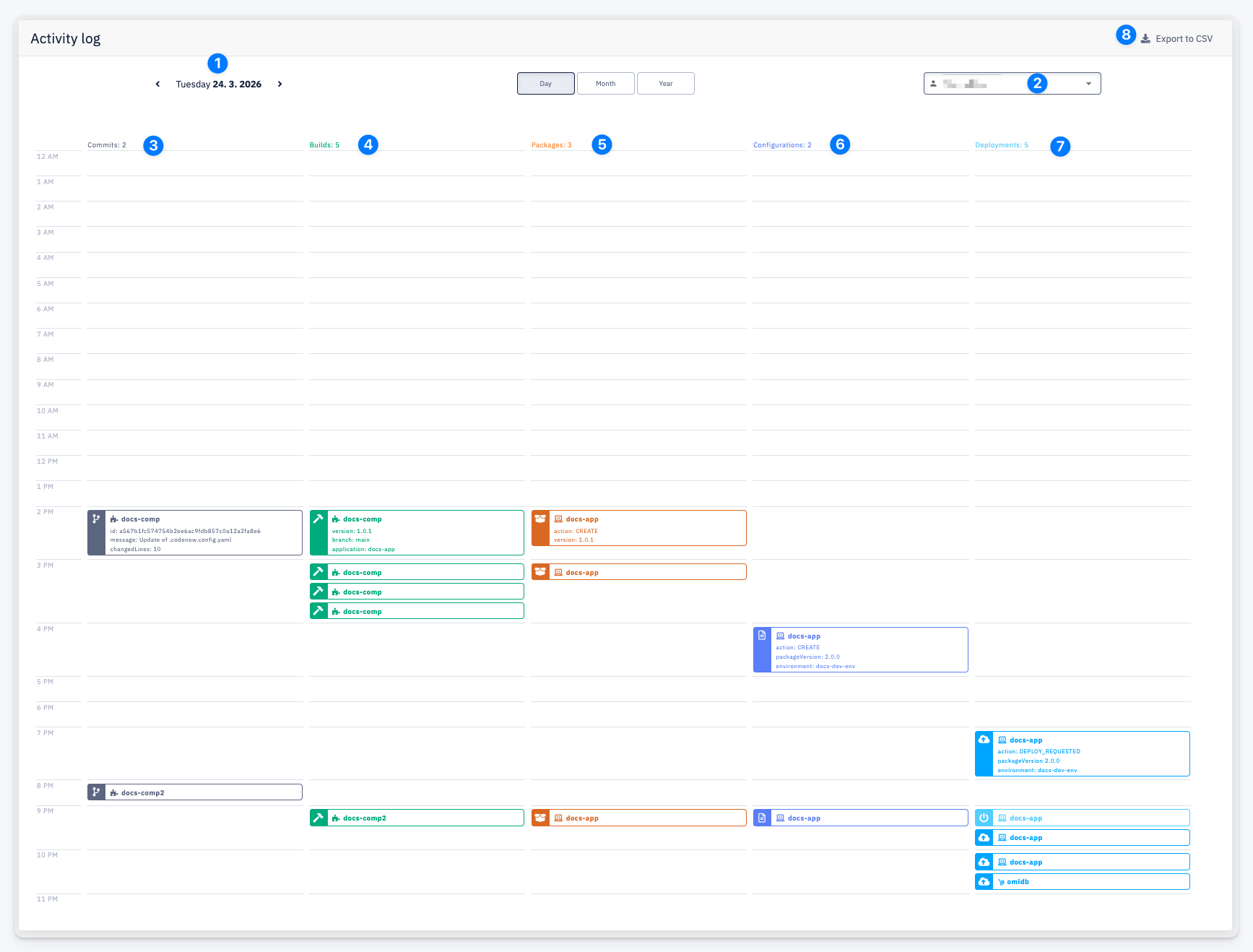This screenshot has width=1253, height=952.
Task: Click the commit branch icon for docs-comp
Action: 96,519
